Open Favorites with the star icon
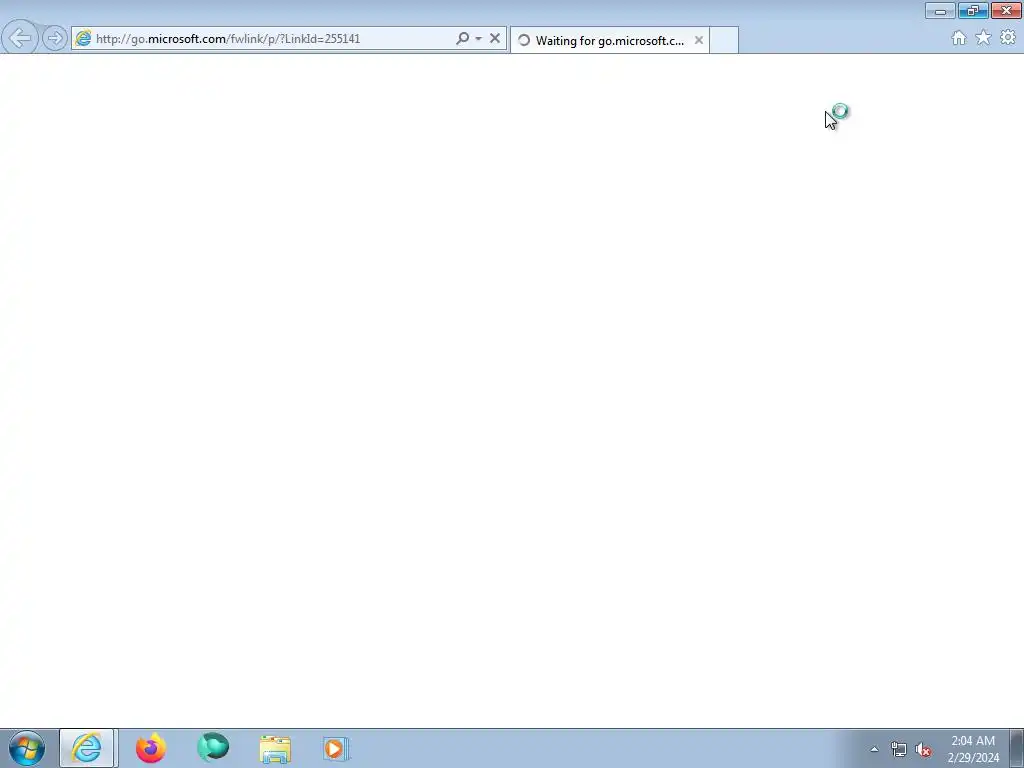This screenshot has height=768, width=1024. (984, 38)
